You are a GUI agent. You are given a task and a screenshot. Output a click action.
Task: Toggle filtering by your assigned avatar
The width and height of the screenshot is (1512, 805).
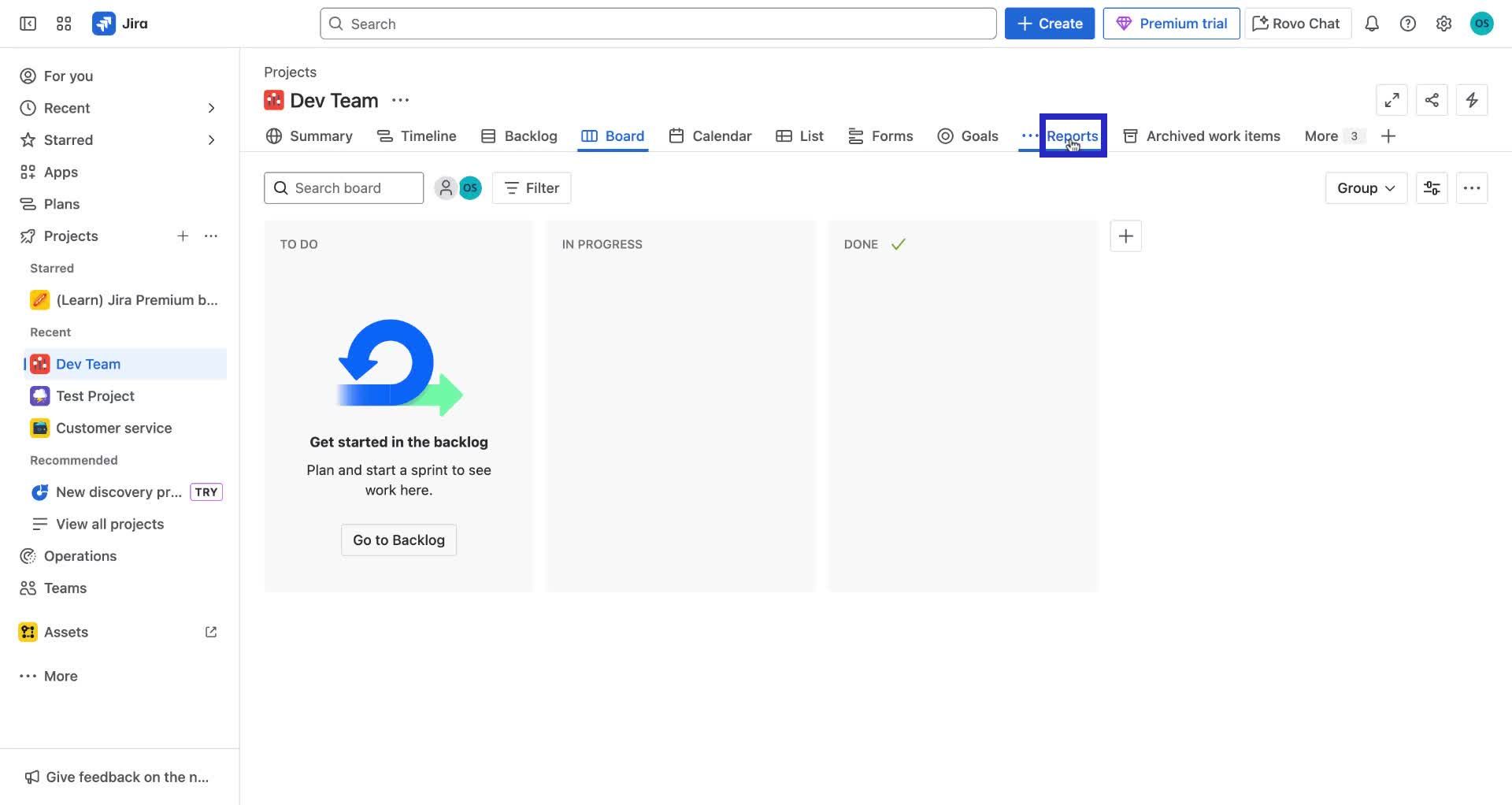click(x=470, y=187)
